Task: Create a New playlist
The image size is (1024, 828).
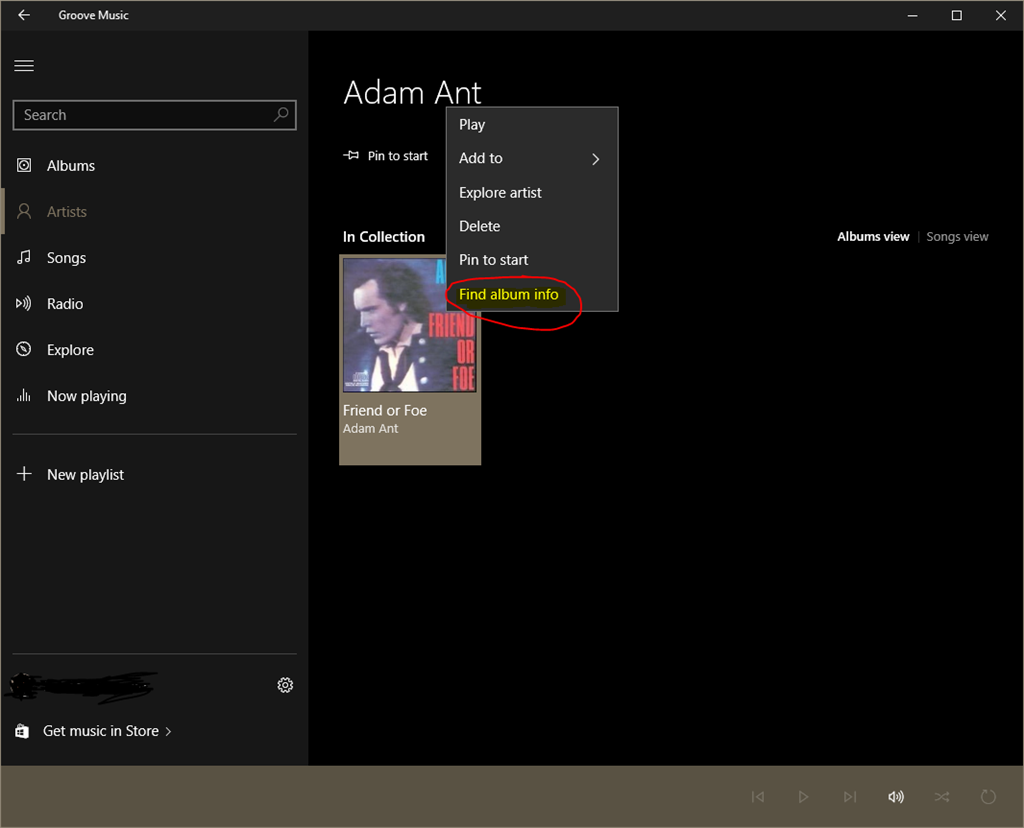Action: coord(154,474)
